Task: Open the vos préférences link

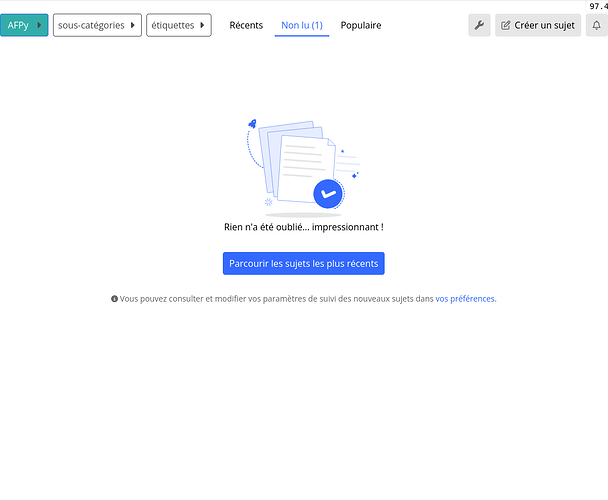Action: click(465, 299)
